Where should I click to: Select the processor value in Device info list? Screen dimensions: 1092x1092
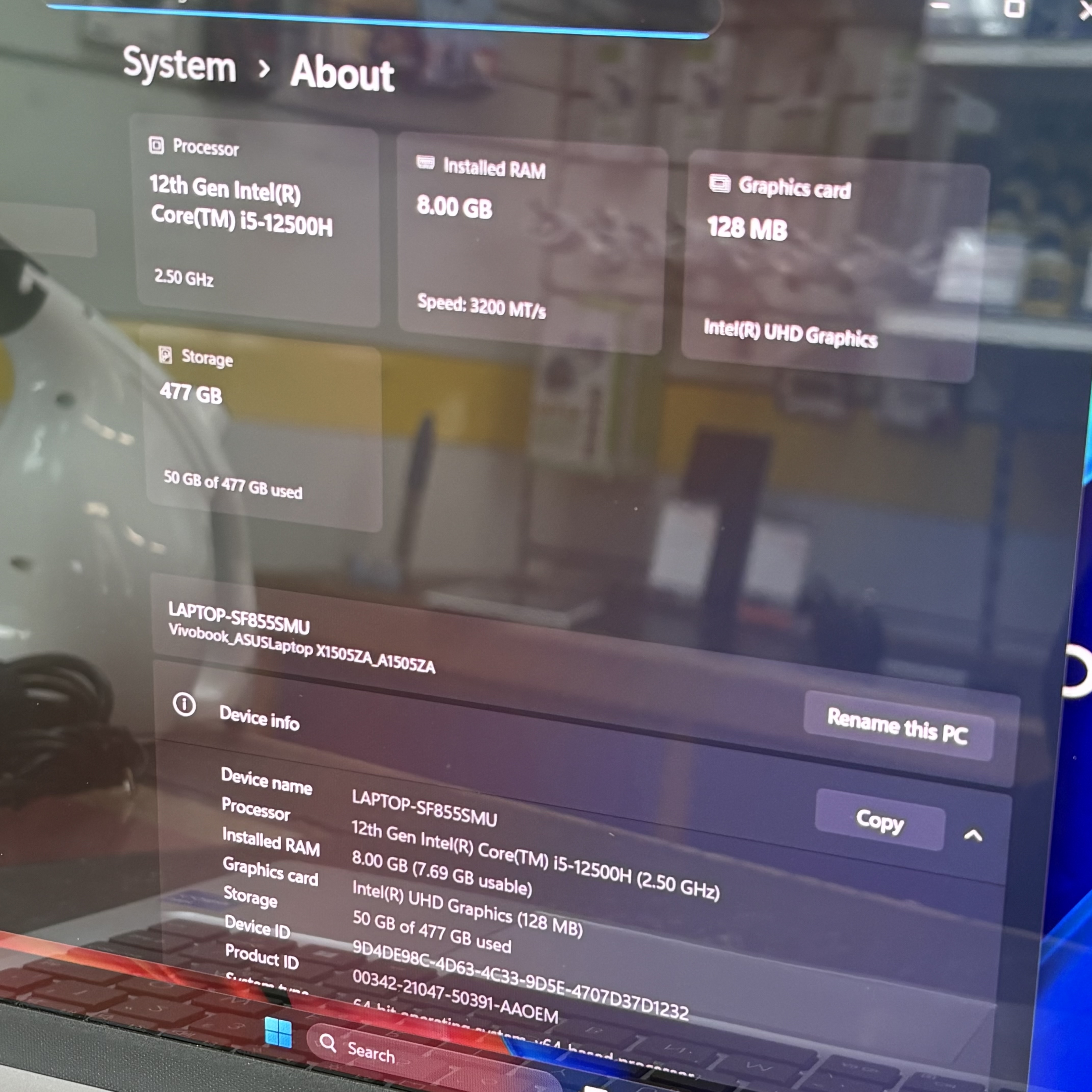click(535, 860)
